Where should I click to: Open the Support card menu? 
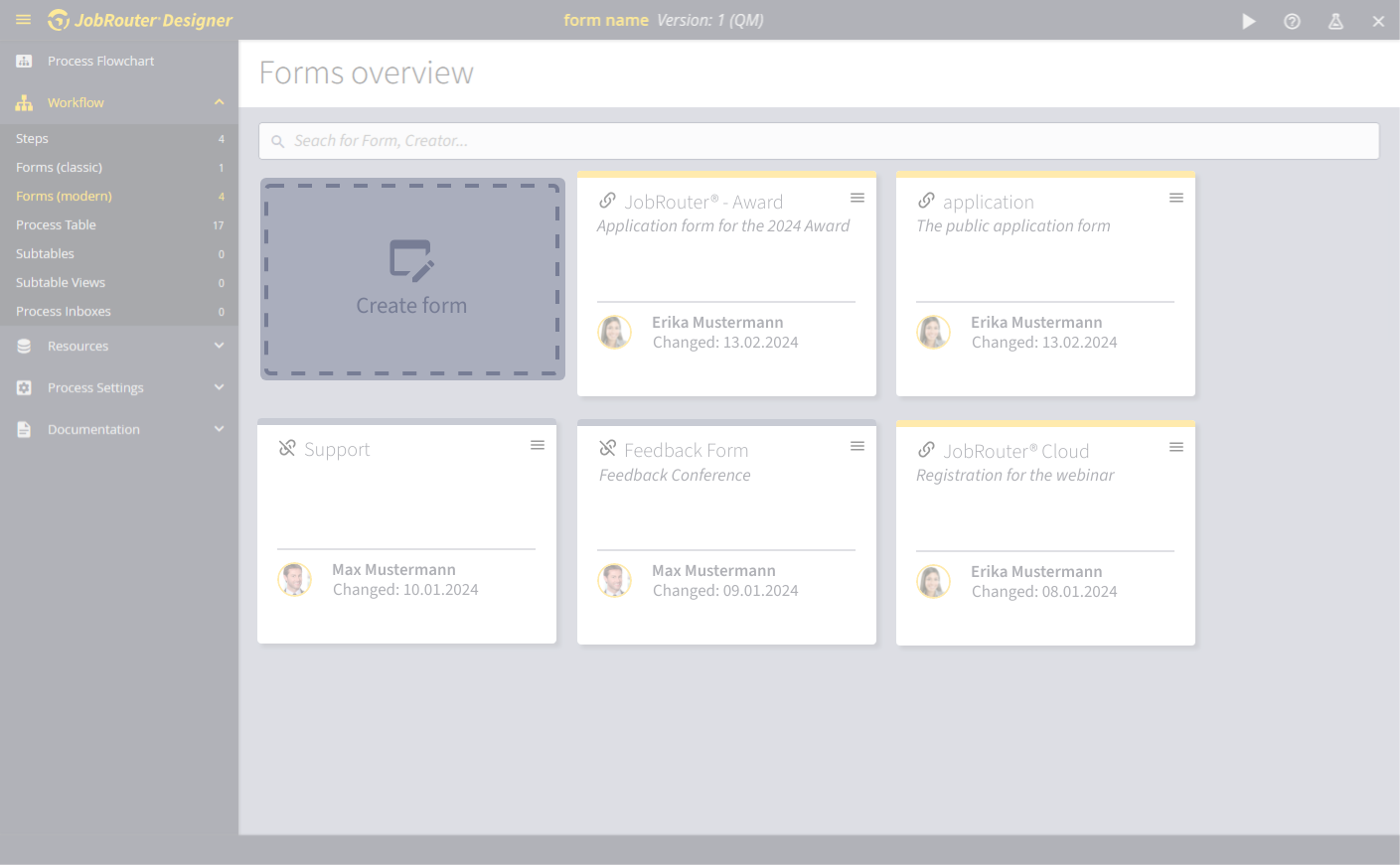click(538, 446)
